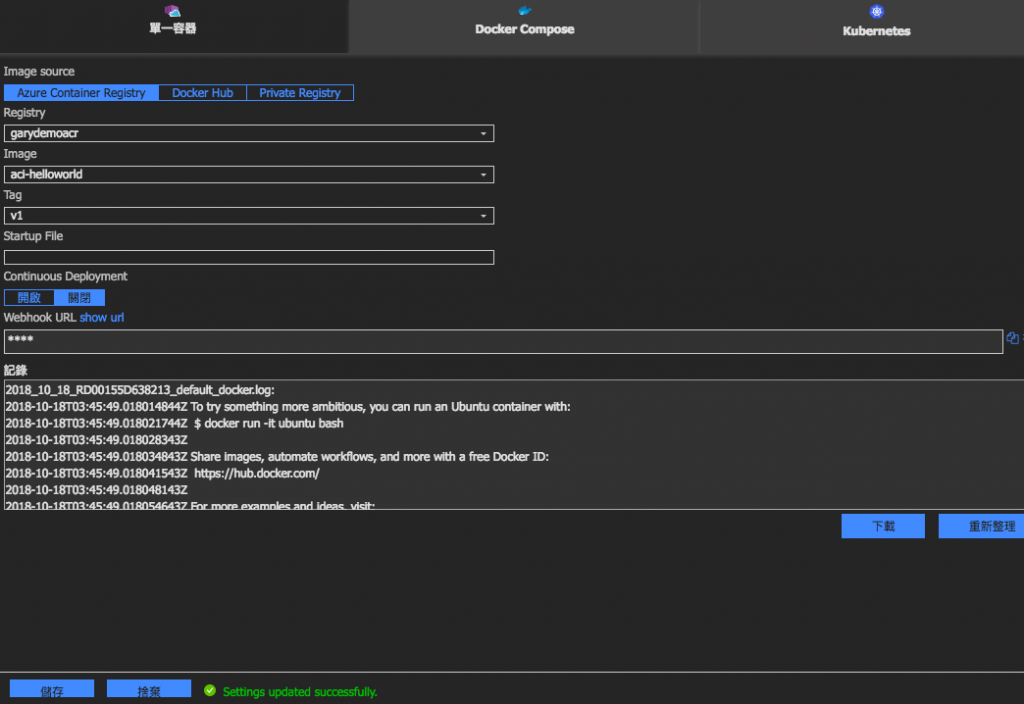Click the 儲存 save button
Viewport: 1024px width, 704px height.
(x=52, y=690)
